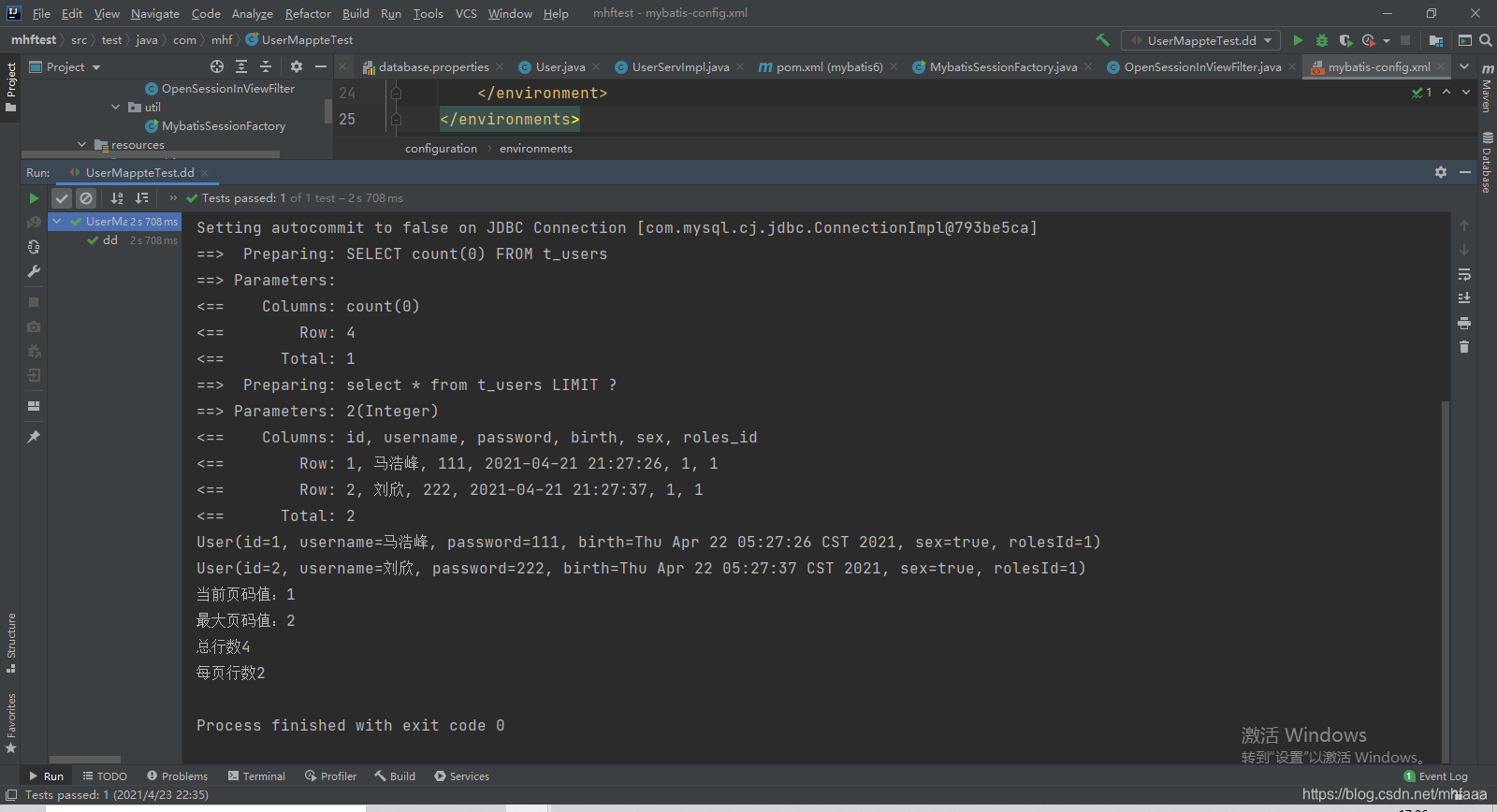Toggle show passed tests checkmark button
Screen dimensions: 1497x812
(x=62, y=198)
